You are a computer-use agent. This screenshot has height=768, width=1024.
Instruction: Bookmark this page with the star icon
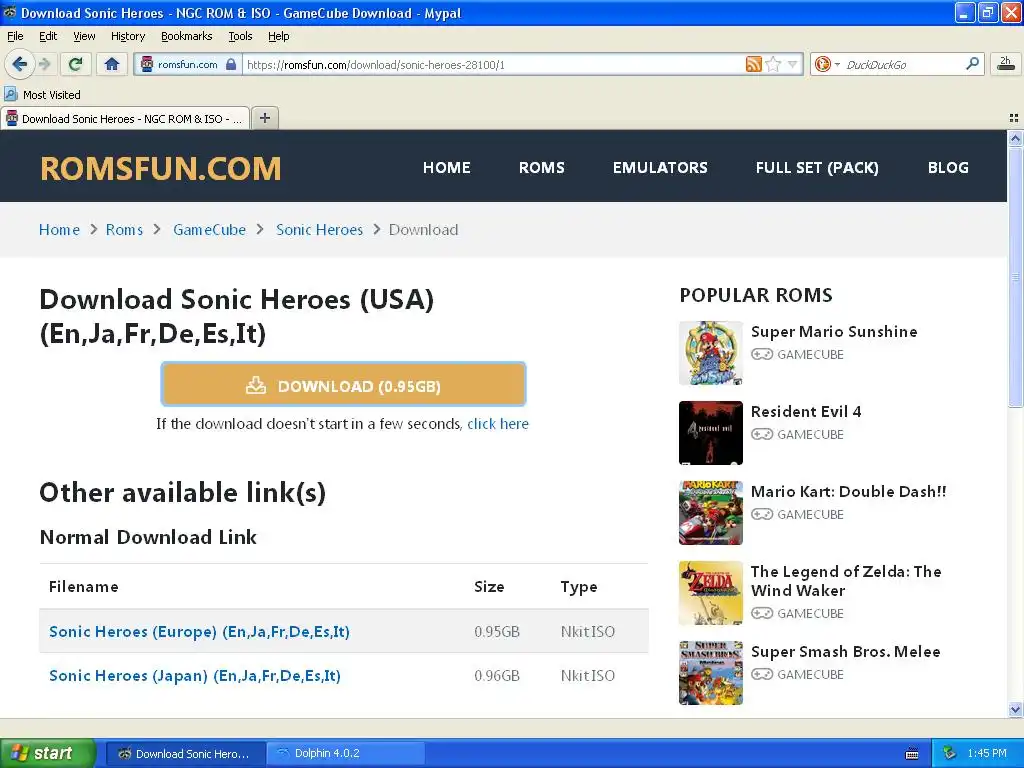(773, 64)
